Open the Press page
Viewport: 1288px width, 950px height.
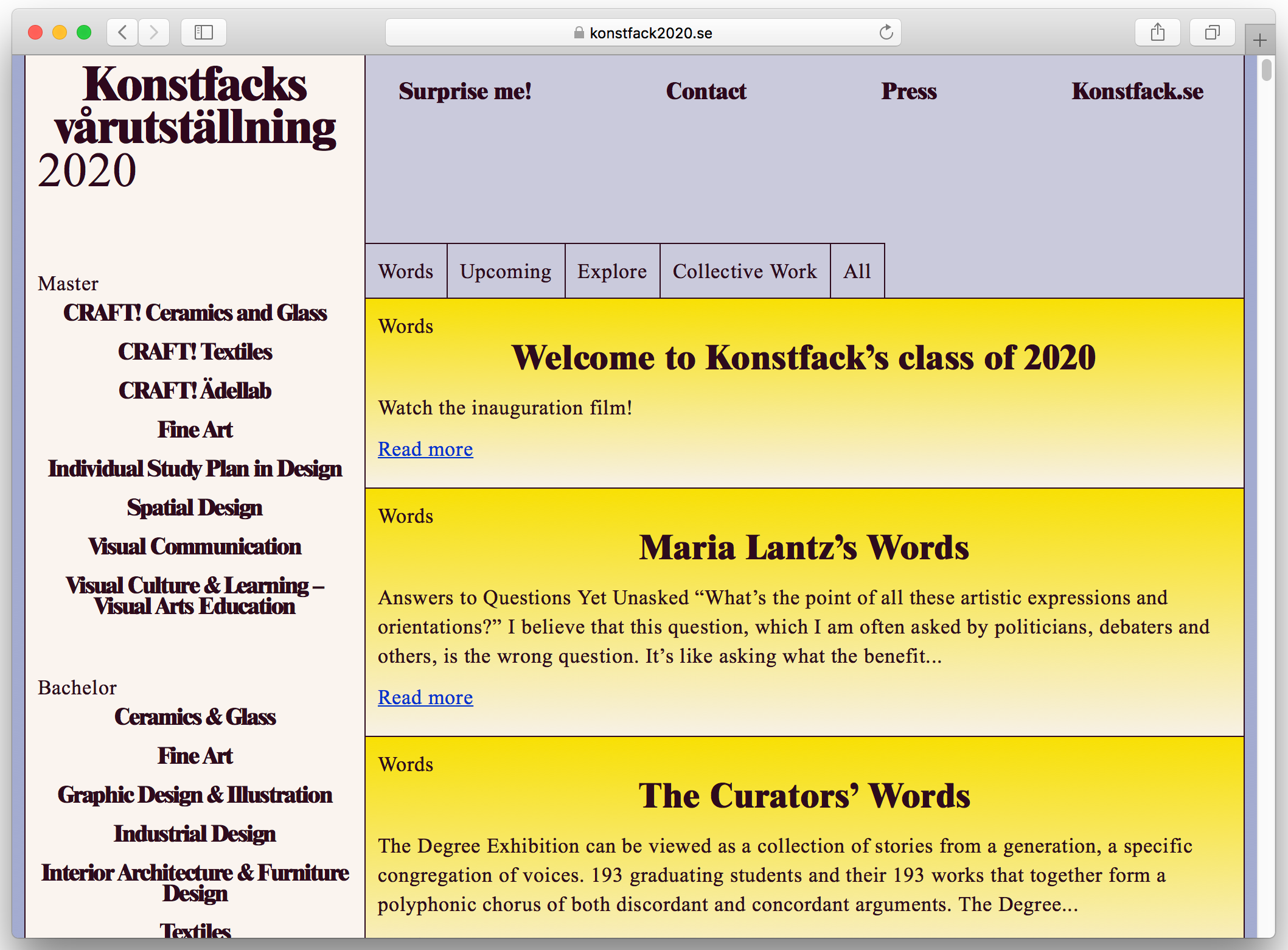pos(909,91)
